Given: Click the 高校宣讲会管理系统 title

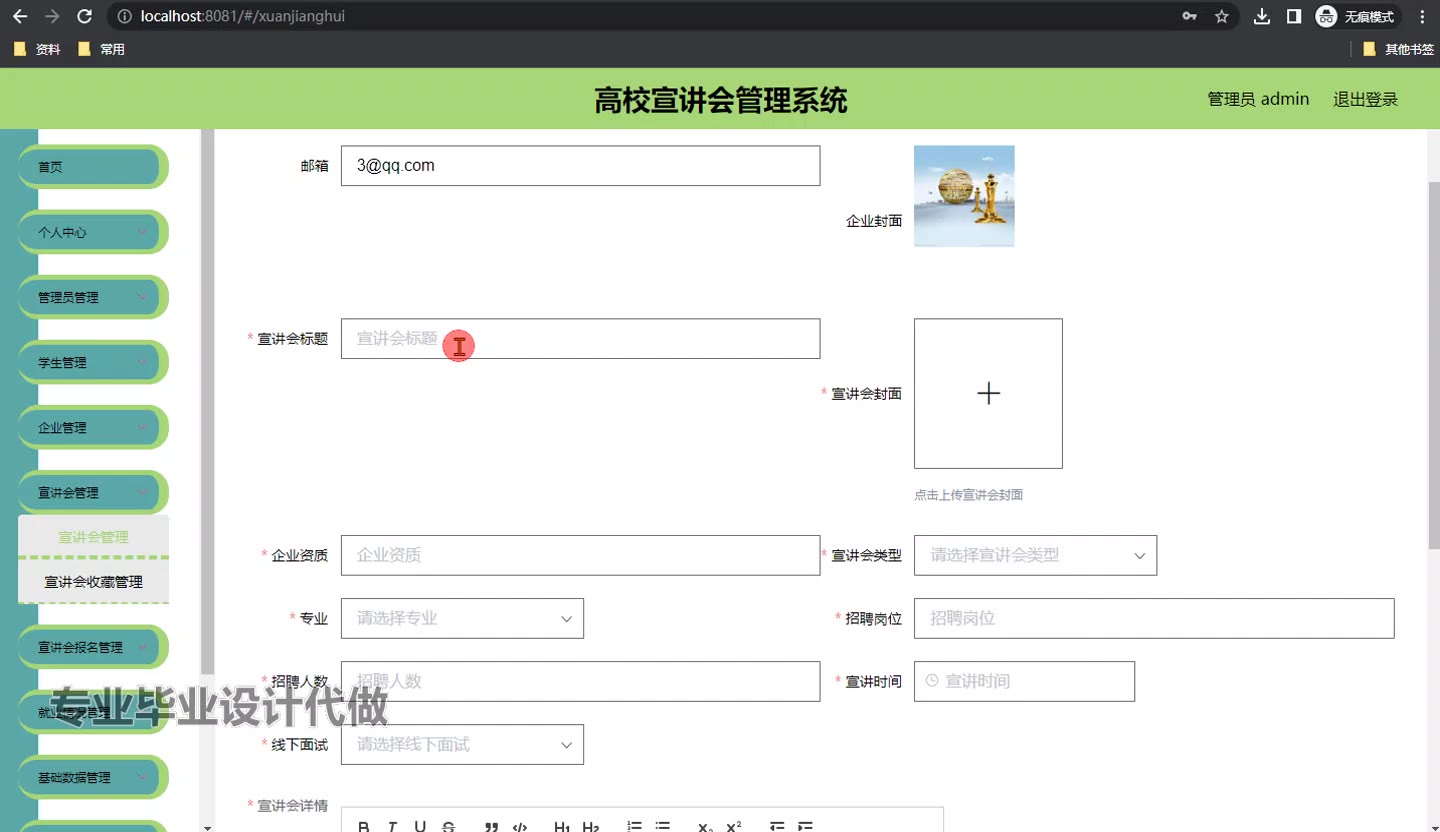Looking at the screenshot, I should pyautogui.click(x=720, y=100).
